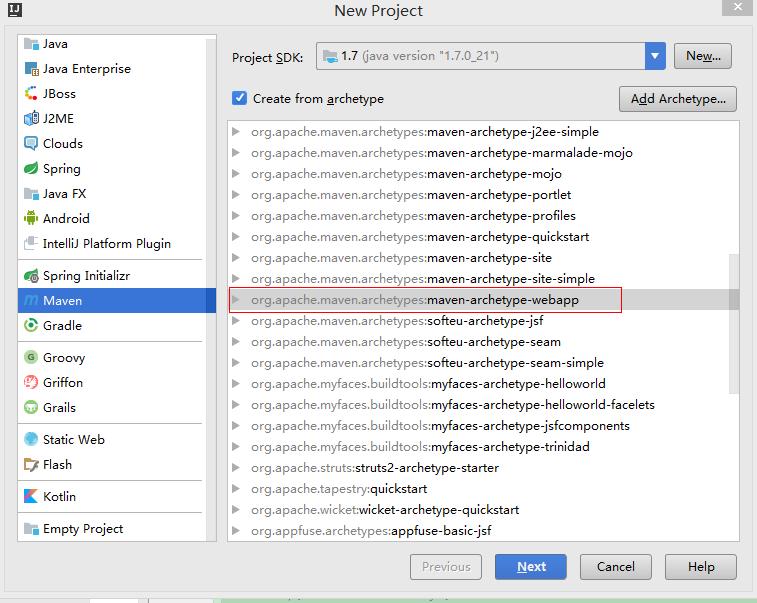Click the Cancel button
Image resolution: width=757 pixels, height=603 pixels.
(x=616, y=567)
